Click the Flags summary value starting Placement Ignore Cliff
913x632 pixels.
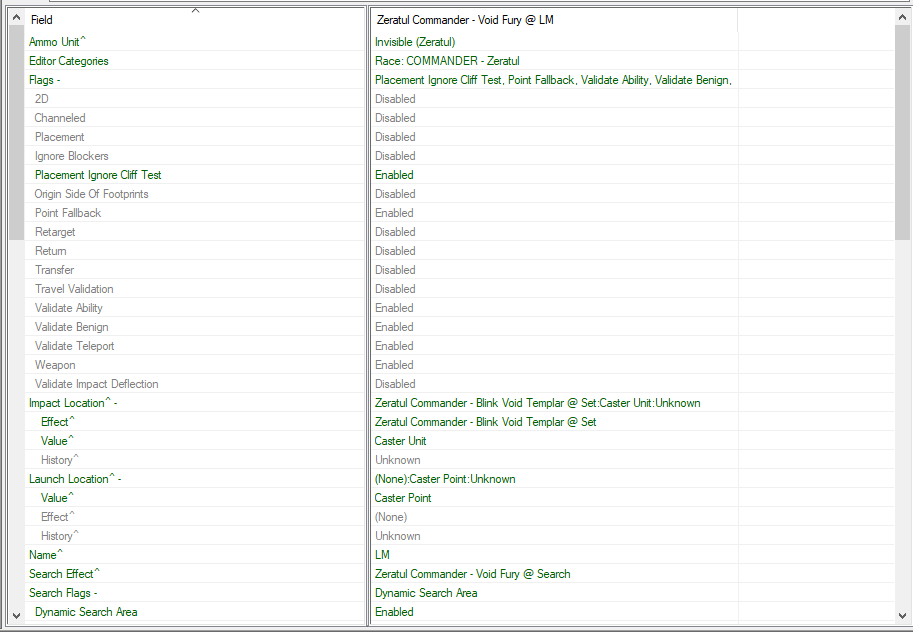553,80
